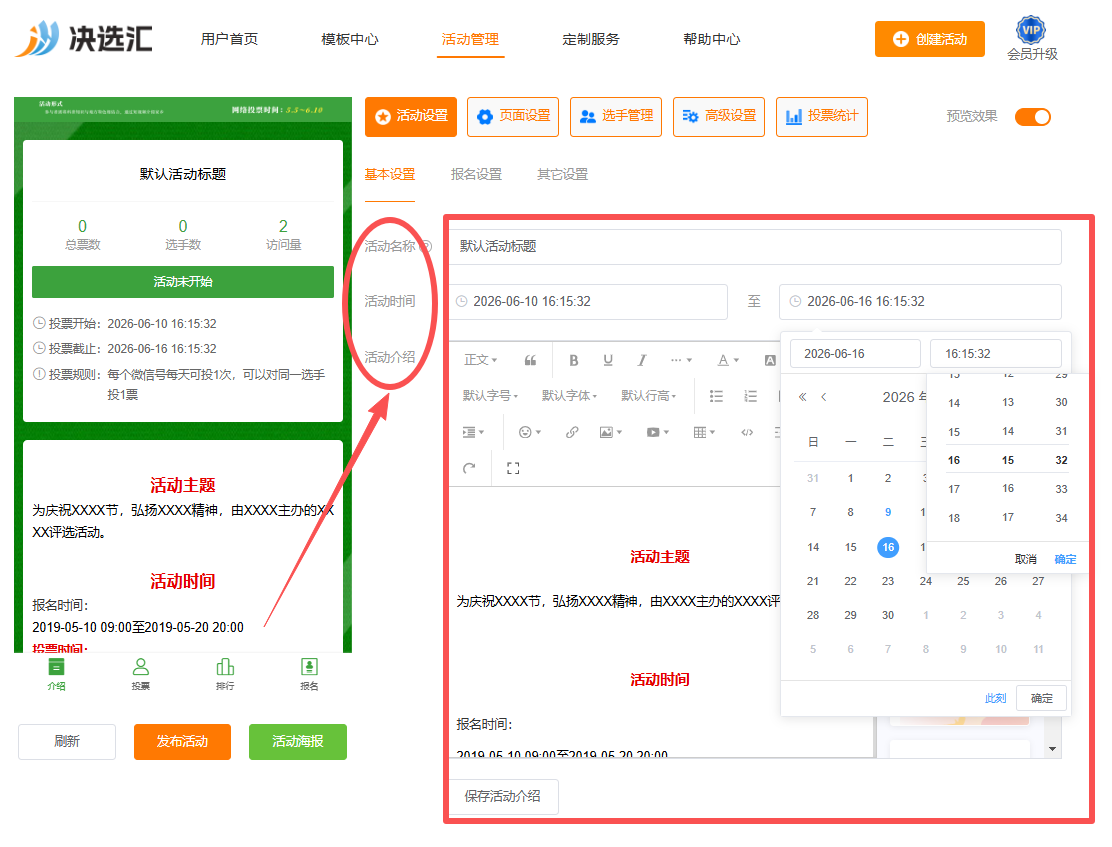This screenshot has height=847, width=1112.
Task: Insert a hyperlink with the link icon
Action: pos(572,432)
